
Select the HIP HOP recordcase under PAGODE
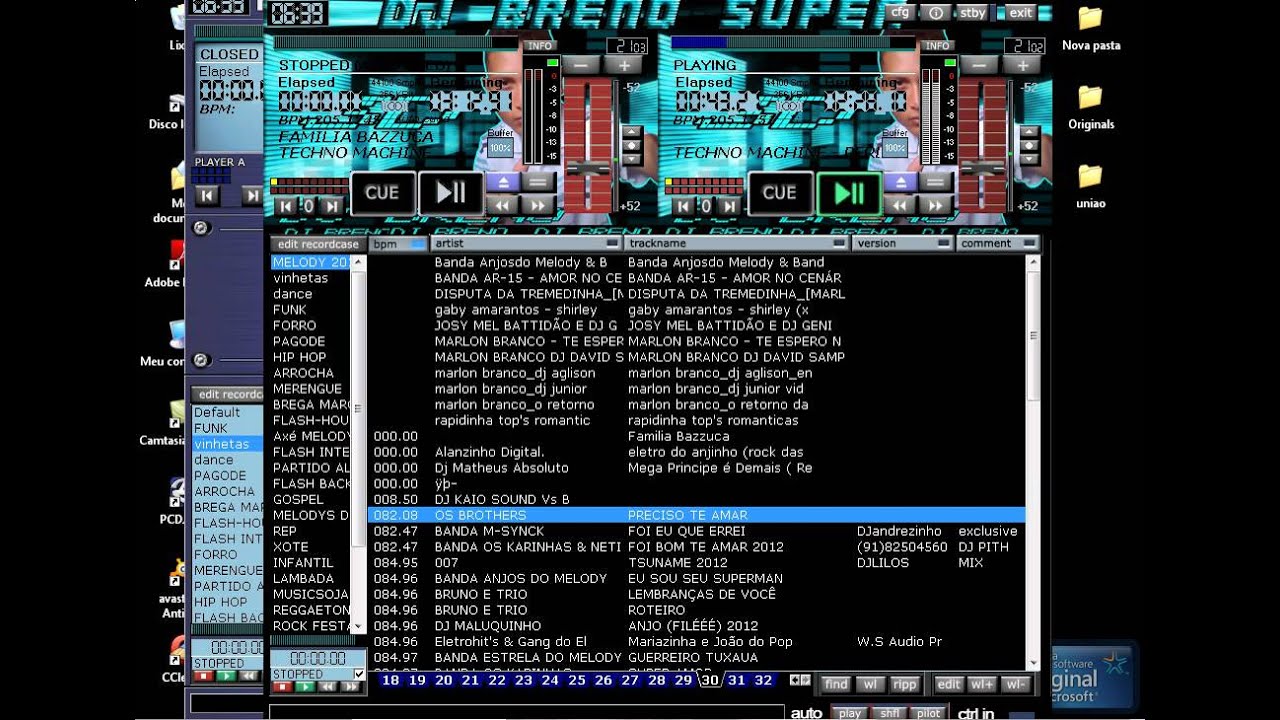pyautogui.click(x=300, y=357)
